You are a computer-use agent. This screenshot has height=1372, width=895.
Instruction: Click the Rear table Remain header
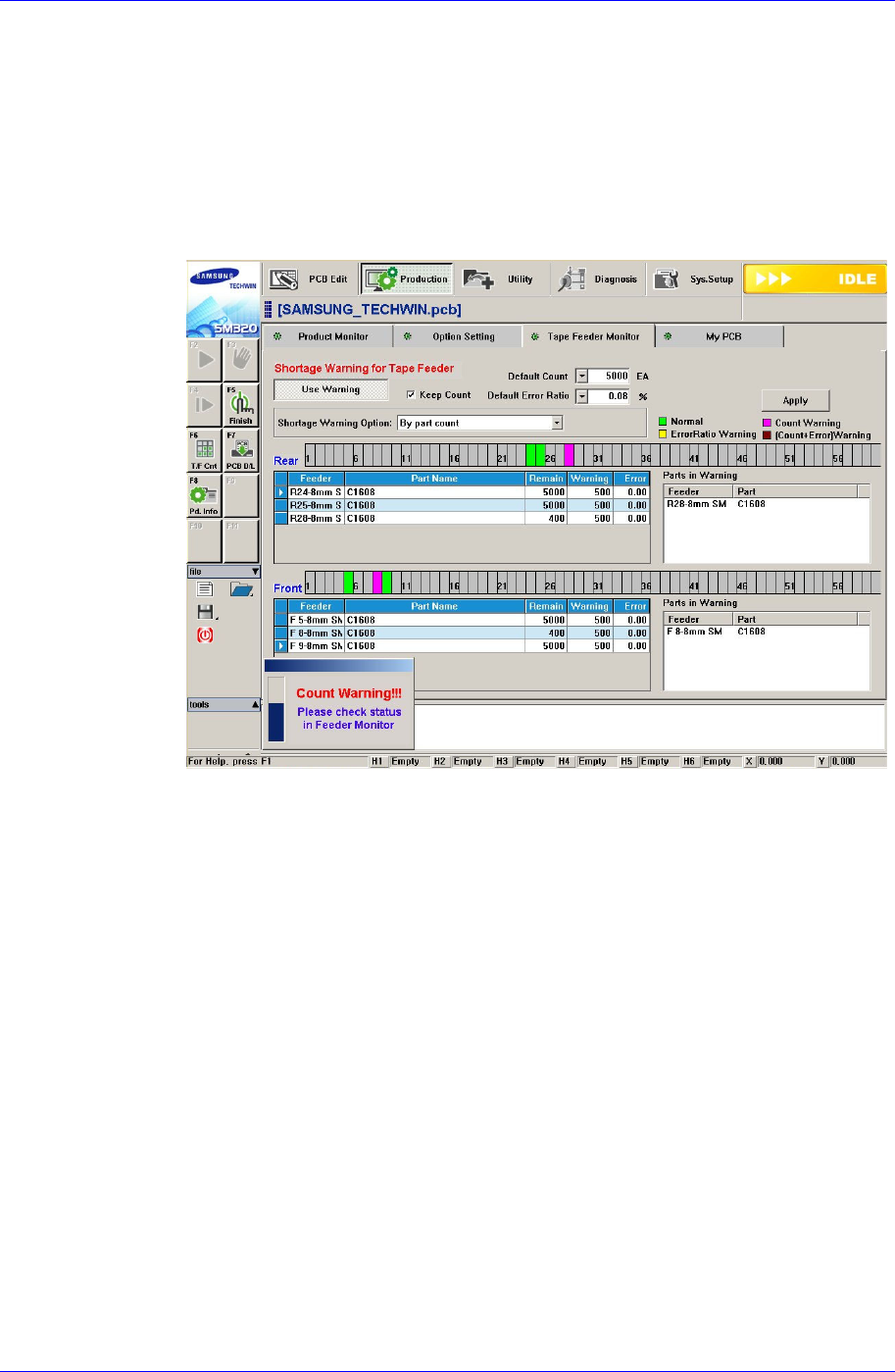545,479
